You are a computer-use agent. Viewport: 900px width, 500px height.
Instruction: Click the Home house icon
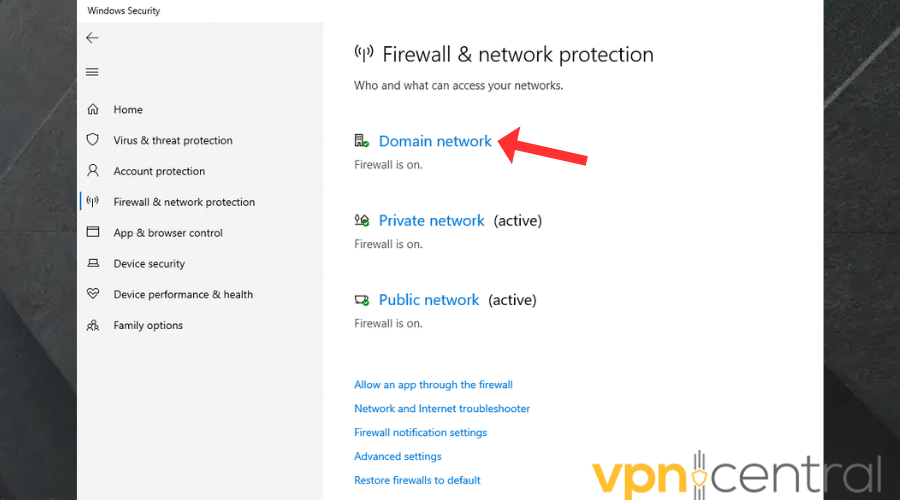[x=93, y=110]
